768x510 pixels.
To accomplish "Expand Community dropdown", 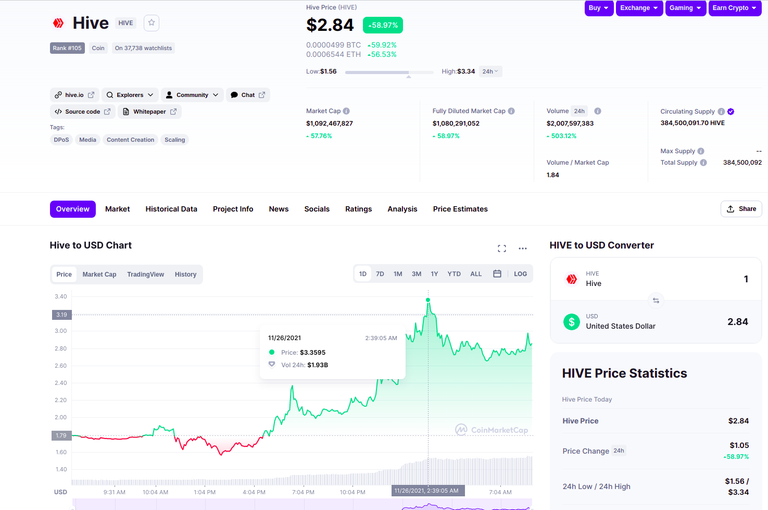I will (192, 95).
